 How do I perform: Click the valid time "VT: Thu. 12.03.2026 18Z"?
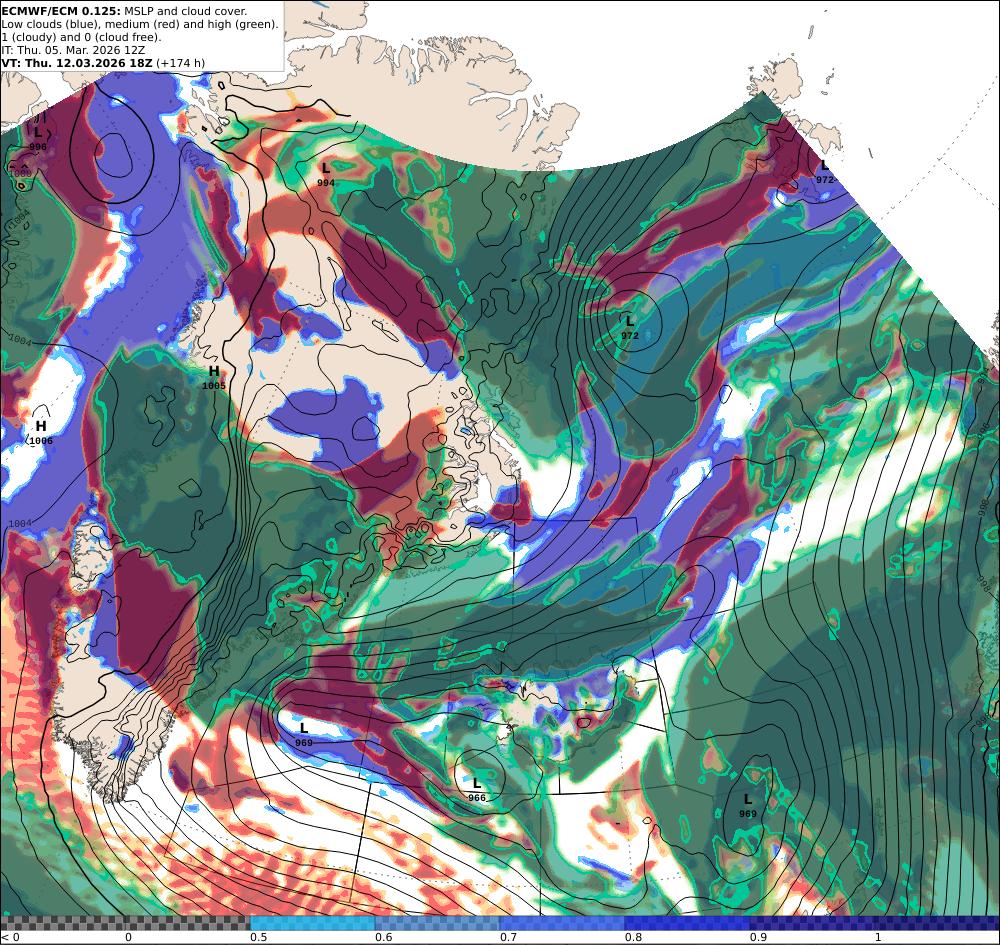(77, 62)
